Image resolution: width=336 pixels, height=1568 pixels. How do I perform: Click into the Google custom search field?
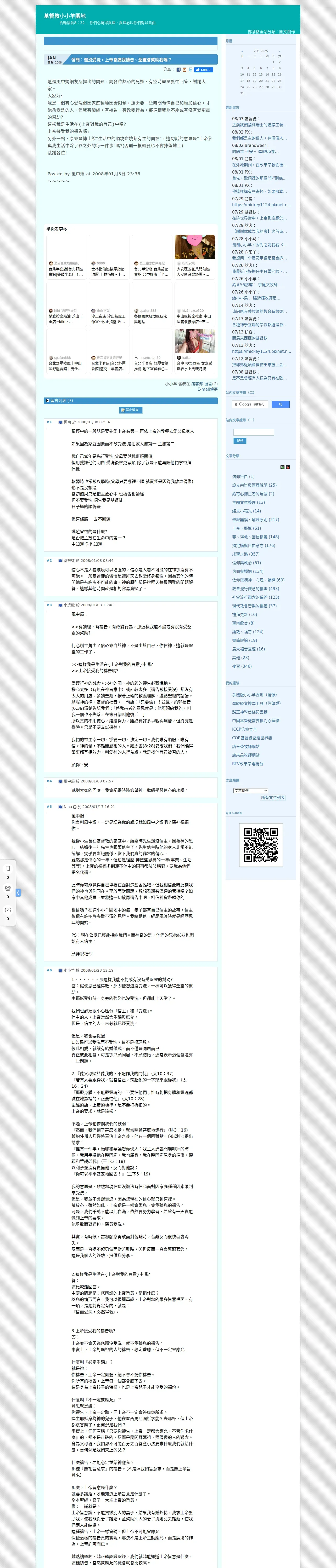pos(250,404)
